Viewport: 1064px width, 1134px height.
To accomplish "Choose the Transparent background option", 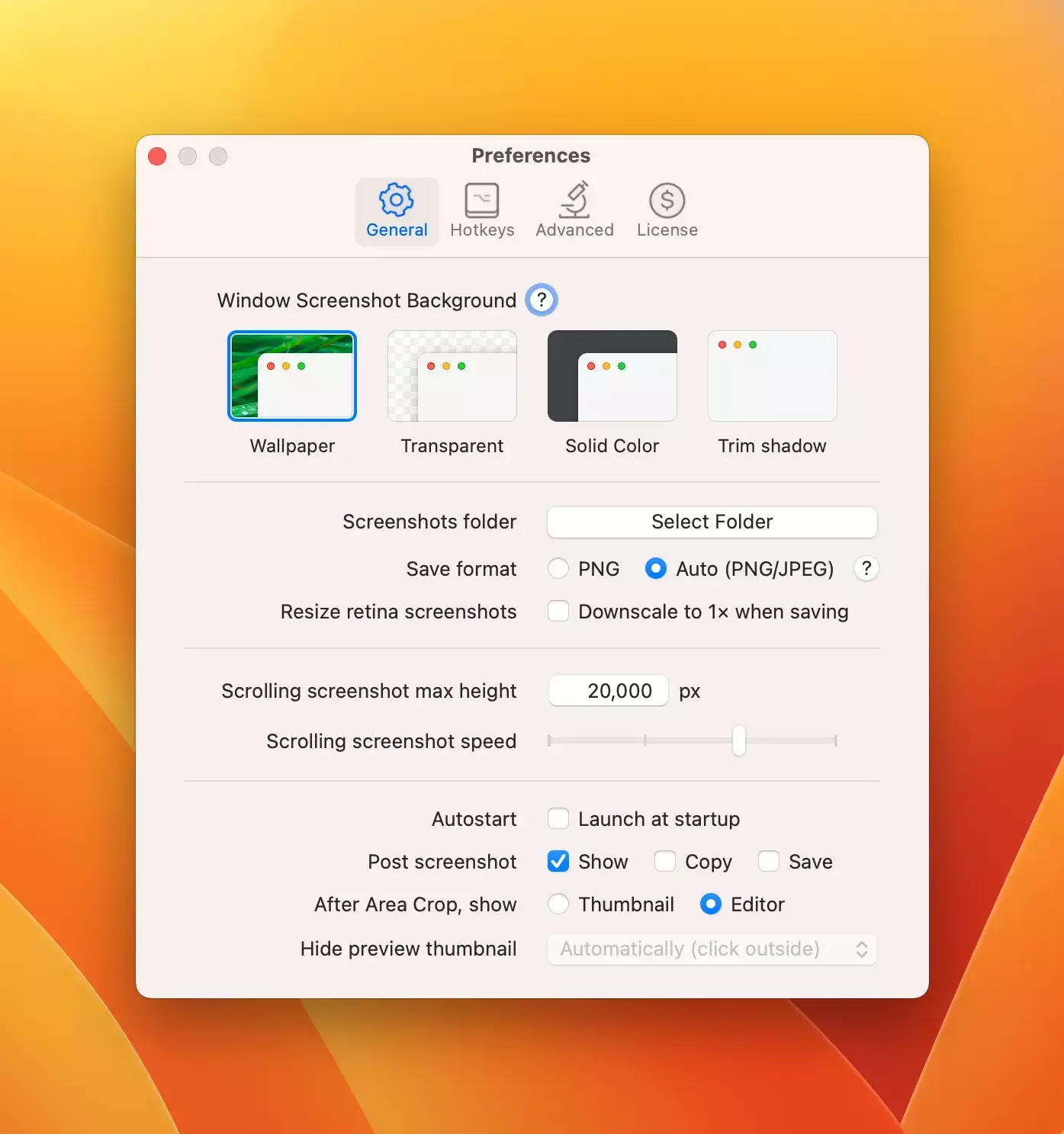I will click(x=452, y=376).
